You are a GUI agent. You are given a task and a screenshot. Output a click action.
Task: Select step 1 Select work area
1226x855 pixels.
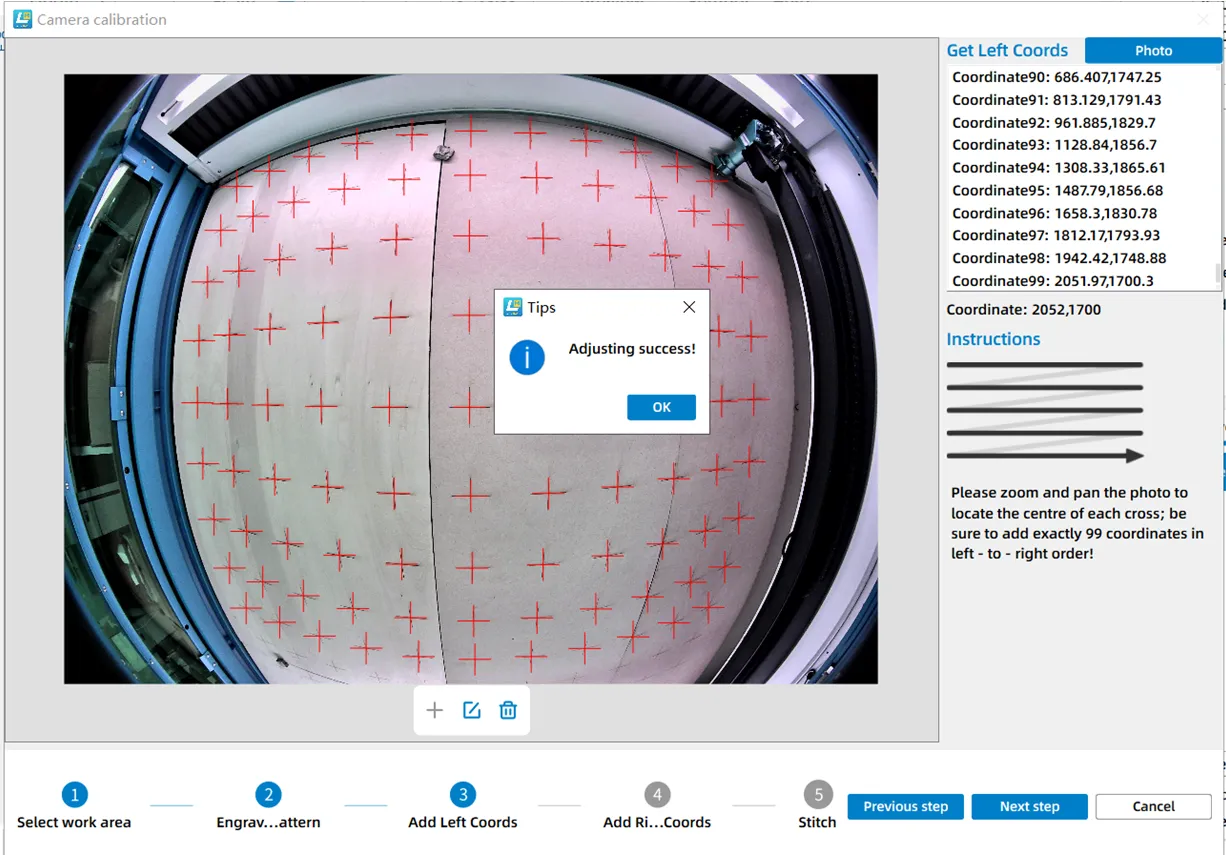click(74, 795)
